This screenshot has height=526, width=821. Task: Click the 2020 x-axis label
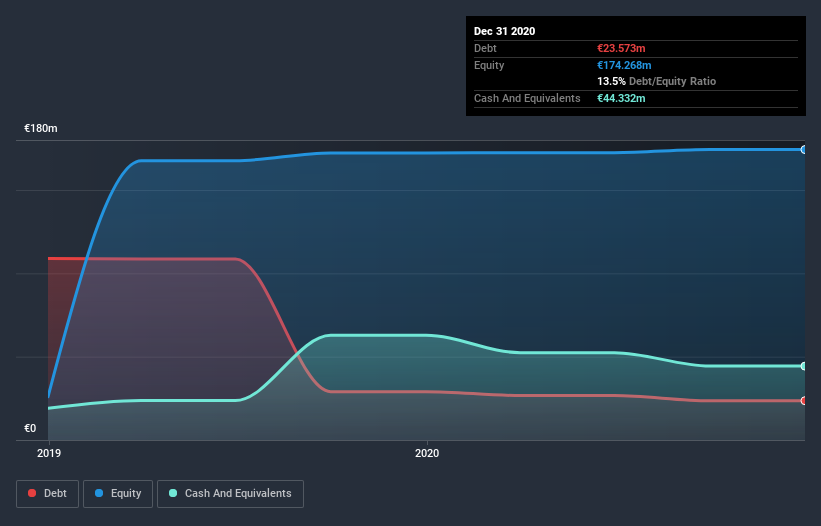[427, 453]
